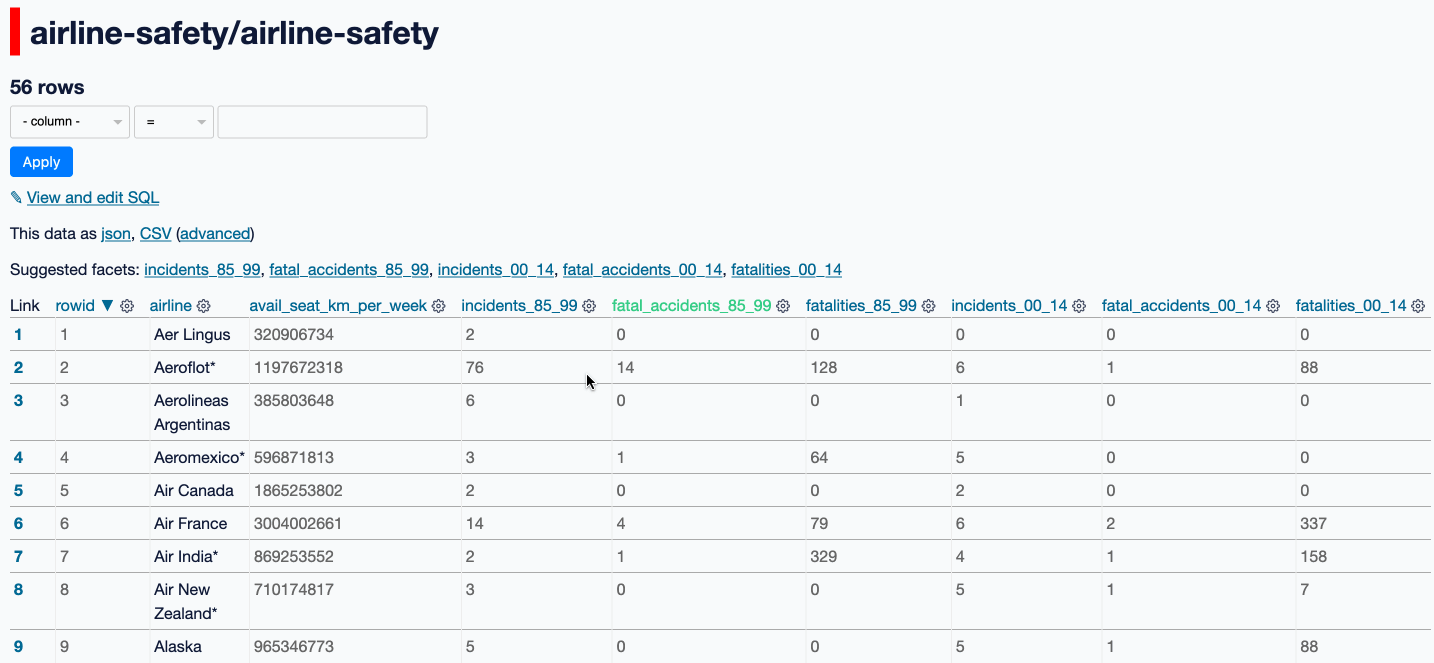Click the value 3004002661 in Air France row

tap(298, 524)
